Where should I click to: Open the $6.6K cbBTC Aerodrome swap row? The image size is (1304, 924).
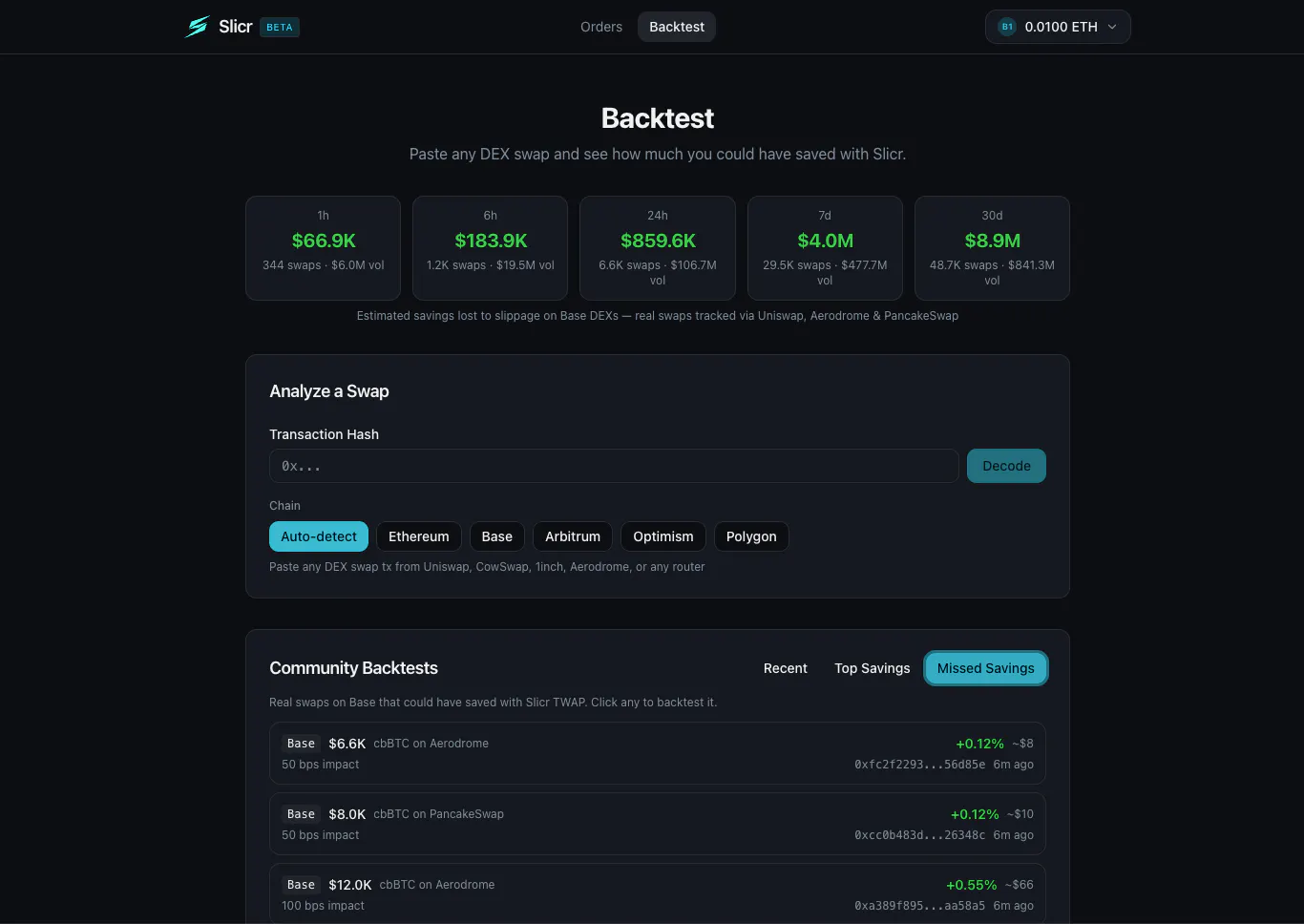[x=658, y=753]
